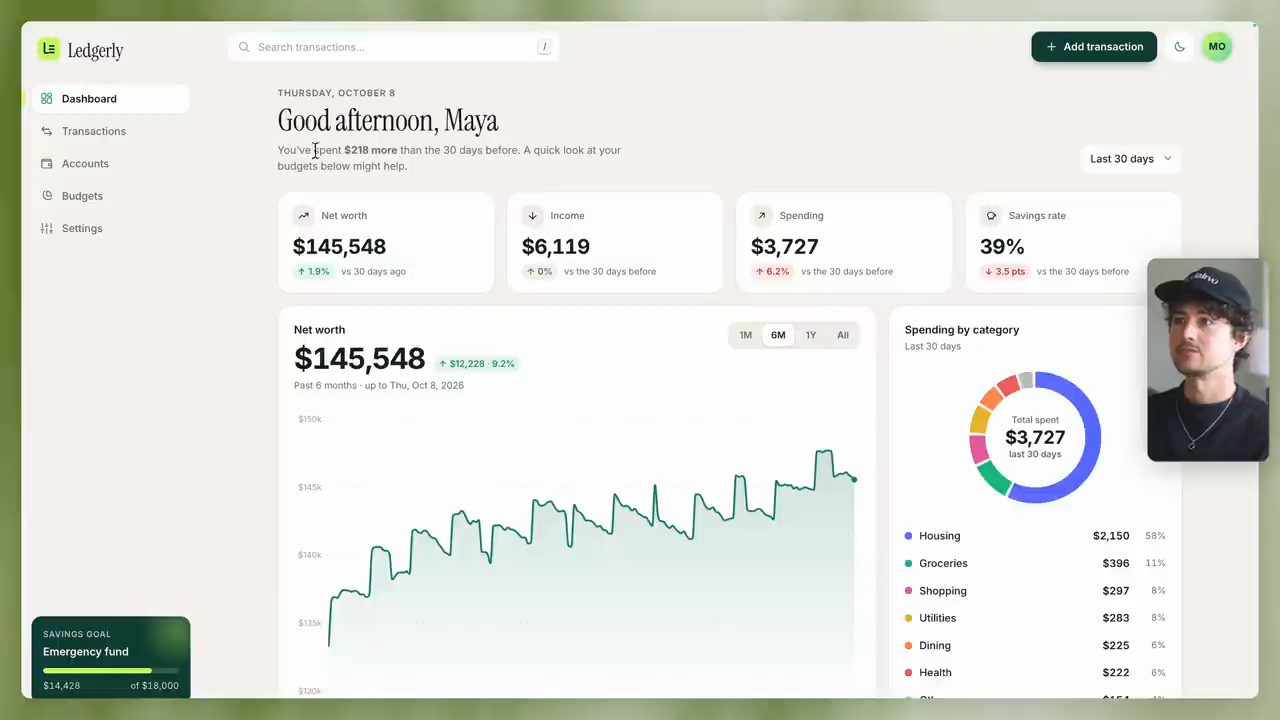Viewport: 1280px width, 720px height.
Task: Click the Income down-arrow icon
Action: click(532, 215)
